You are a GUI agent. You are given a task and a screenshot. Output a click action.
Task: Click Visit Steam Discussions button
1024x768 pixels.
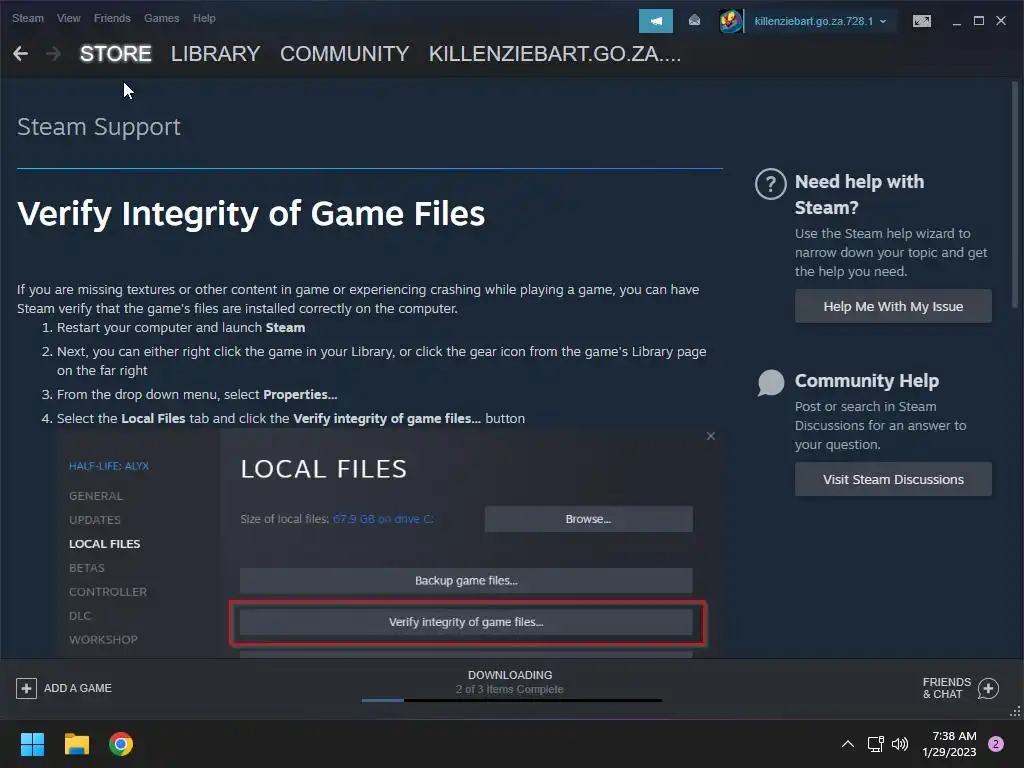[893, 479]
